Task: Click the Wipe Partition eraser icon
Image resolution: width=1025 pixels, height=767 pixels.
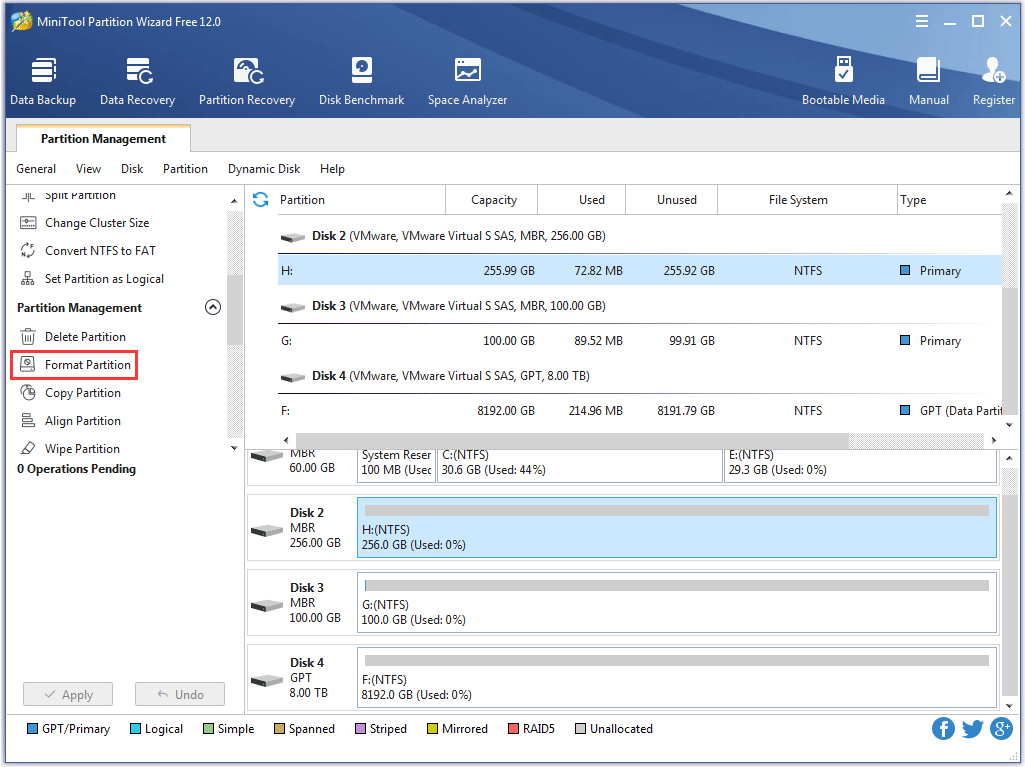Action: (28, 449)
